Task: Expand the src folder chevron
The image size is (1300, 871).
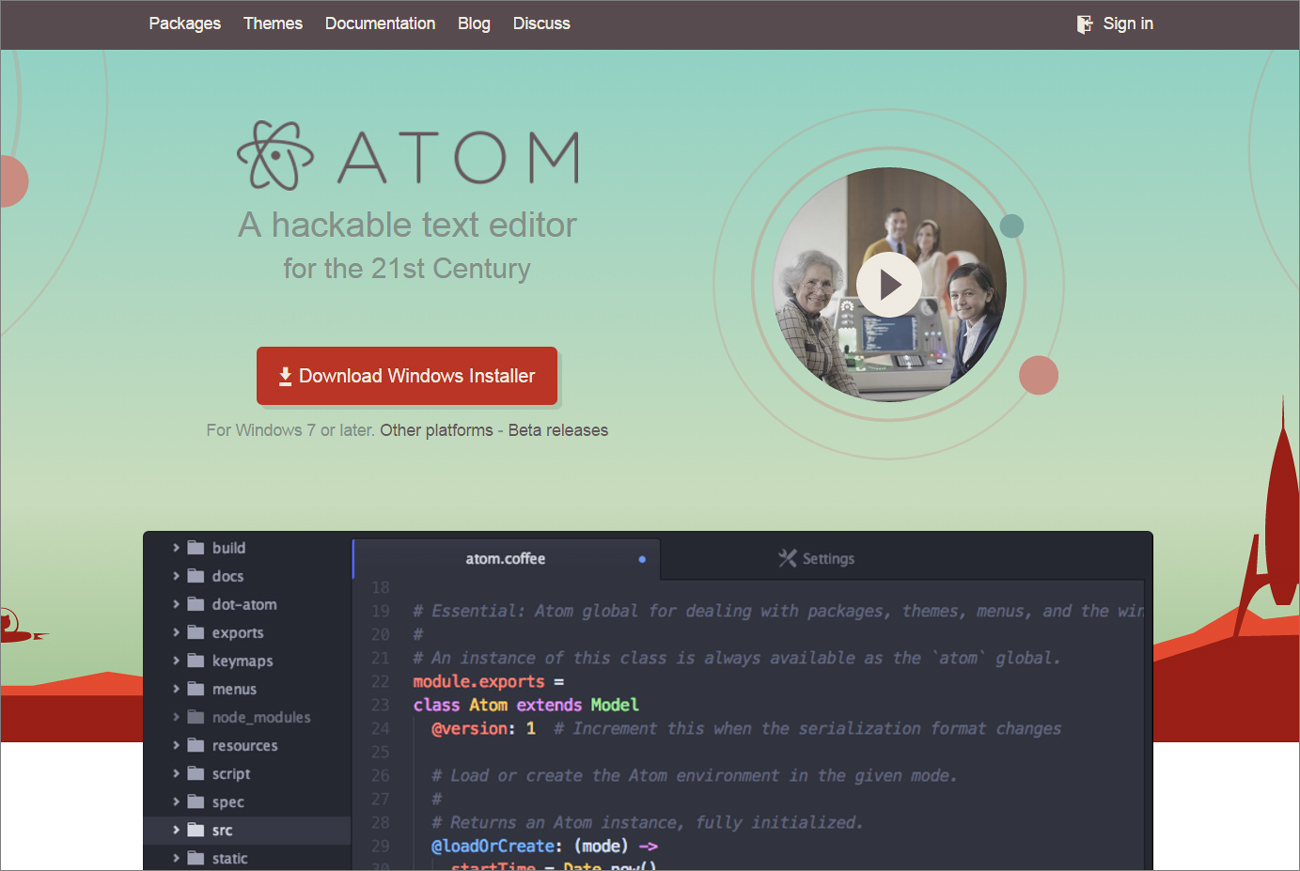Action: click(x=176, y=830)
